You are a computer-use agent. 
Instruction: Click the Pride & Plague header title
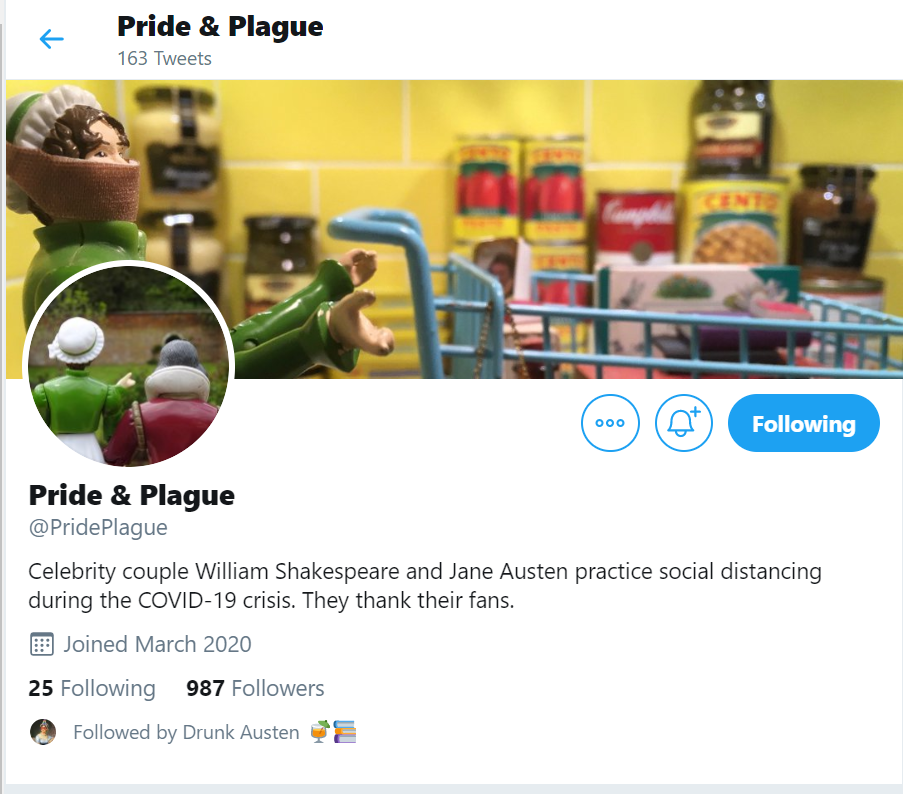pyautogui.click(x=220, y=26)
